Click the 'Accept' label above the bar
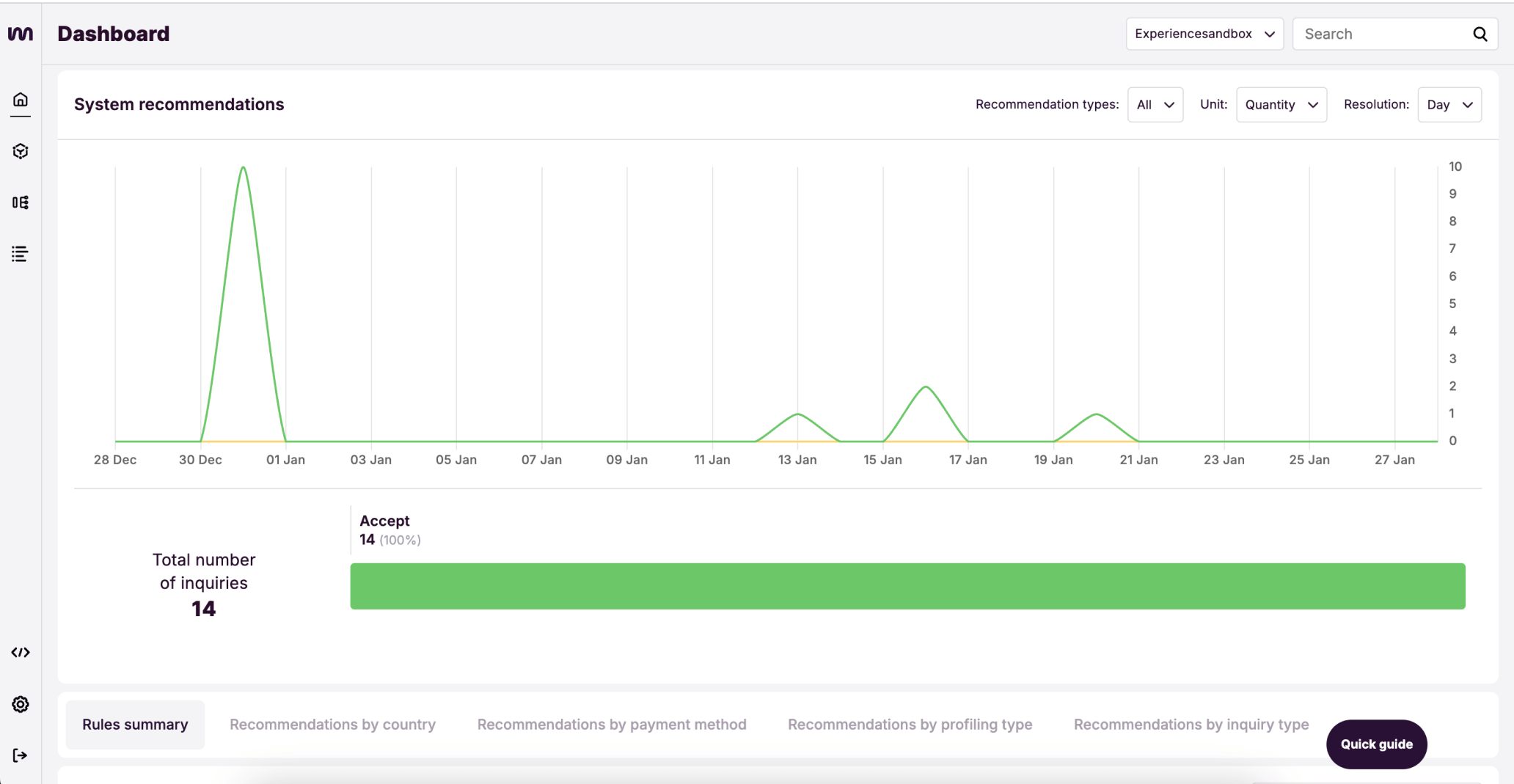 click(384, 521)
